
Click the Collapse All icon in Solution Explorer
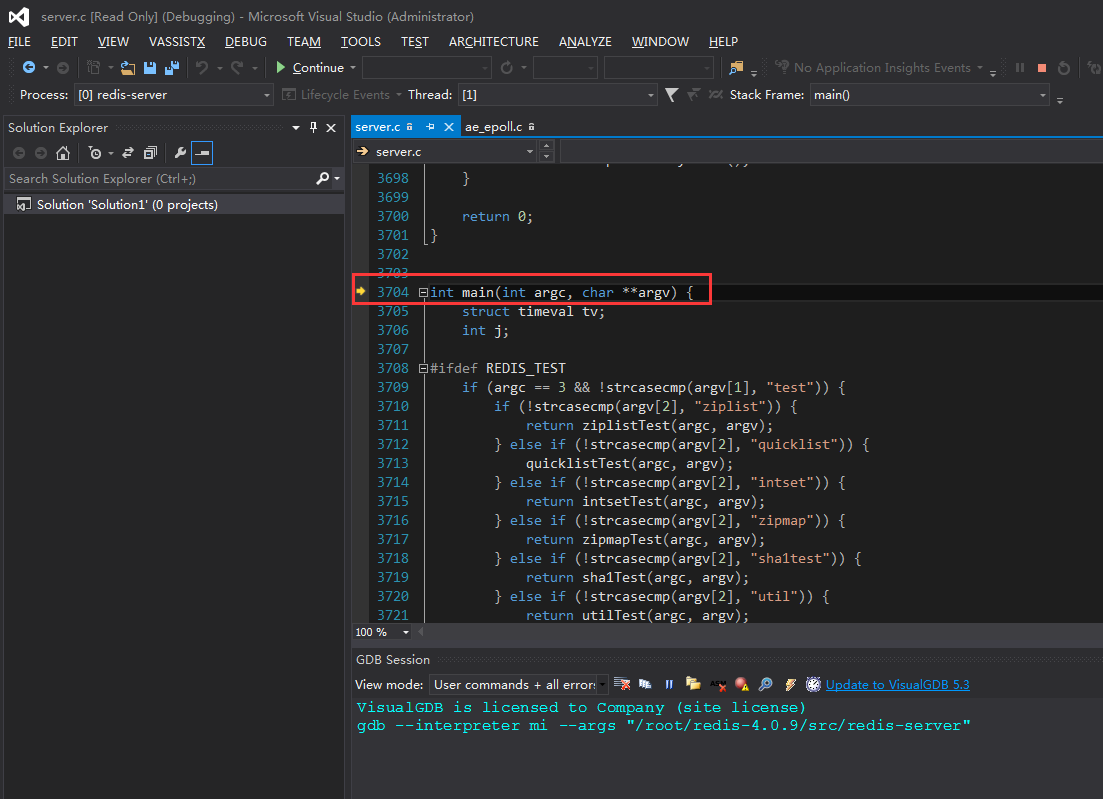pyautogui.click(x=150, y=153)
